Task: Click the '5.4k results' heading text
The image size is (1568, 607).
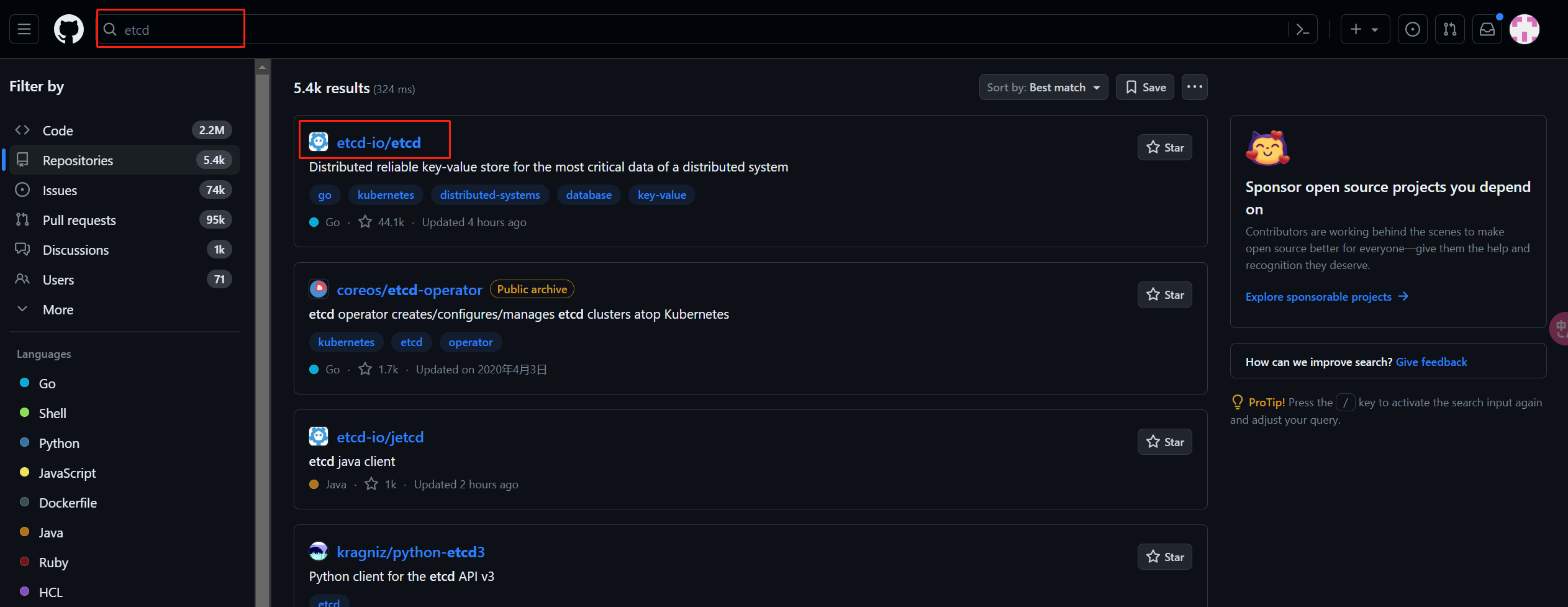Action: tap(332, 88)
